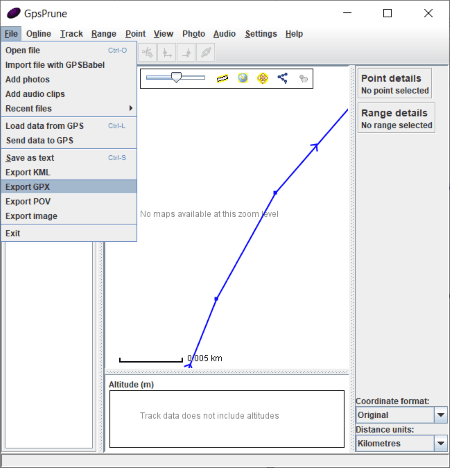
Task: Choose the highlighted Export GPX option
Action: coord(69,187)
